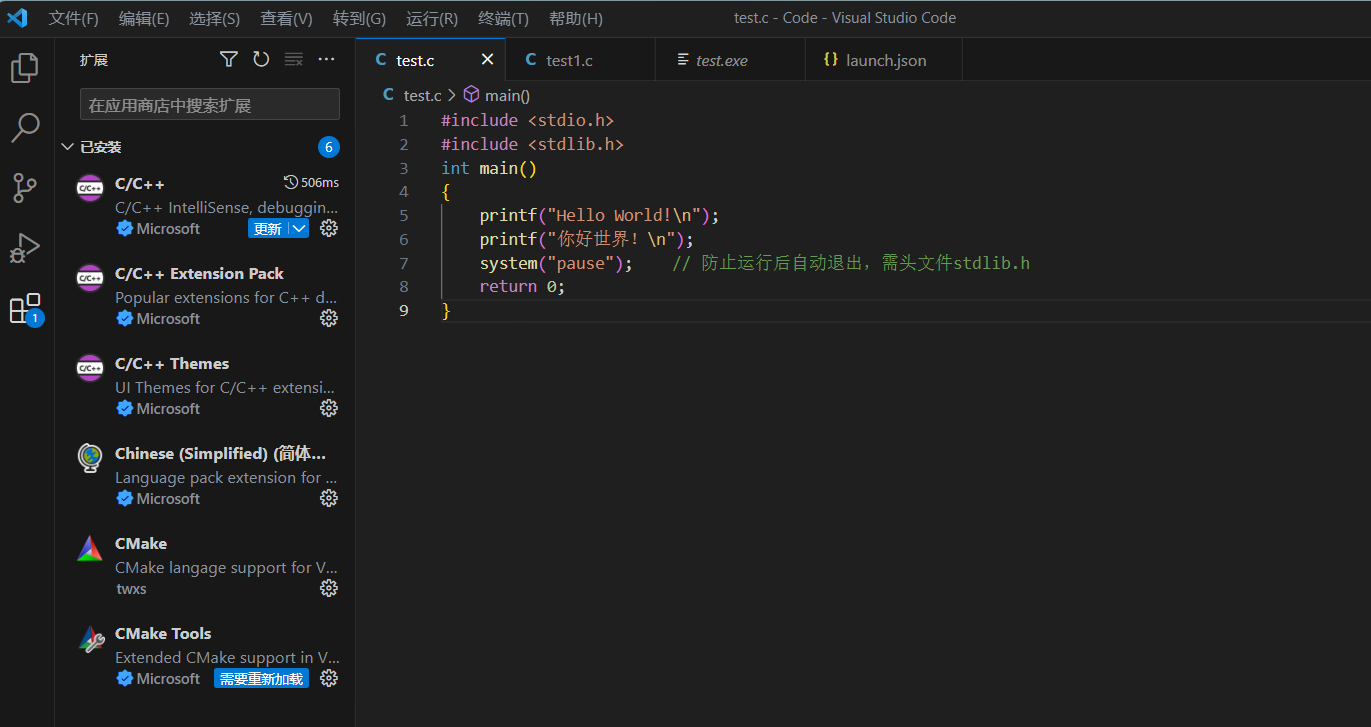Click the C/C++ extension logo
Viewport: 1371px width, 727px height.
pyautogui.click(x=90, y=188)
